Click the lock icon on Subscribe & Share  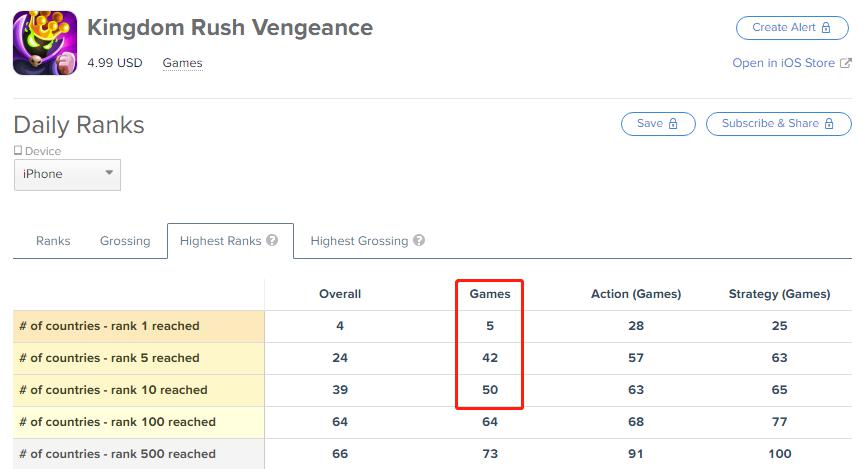tap(829, 124)
